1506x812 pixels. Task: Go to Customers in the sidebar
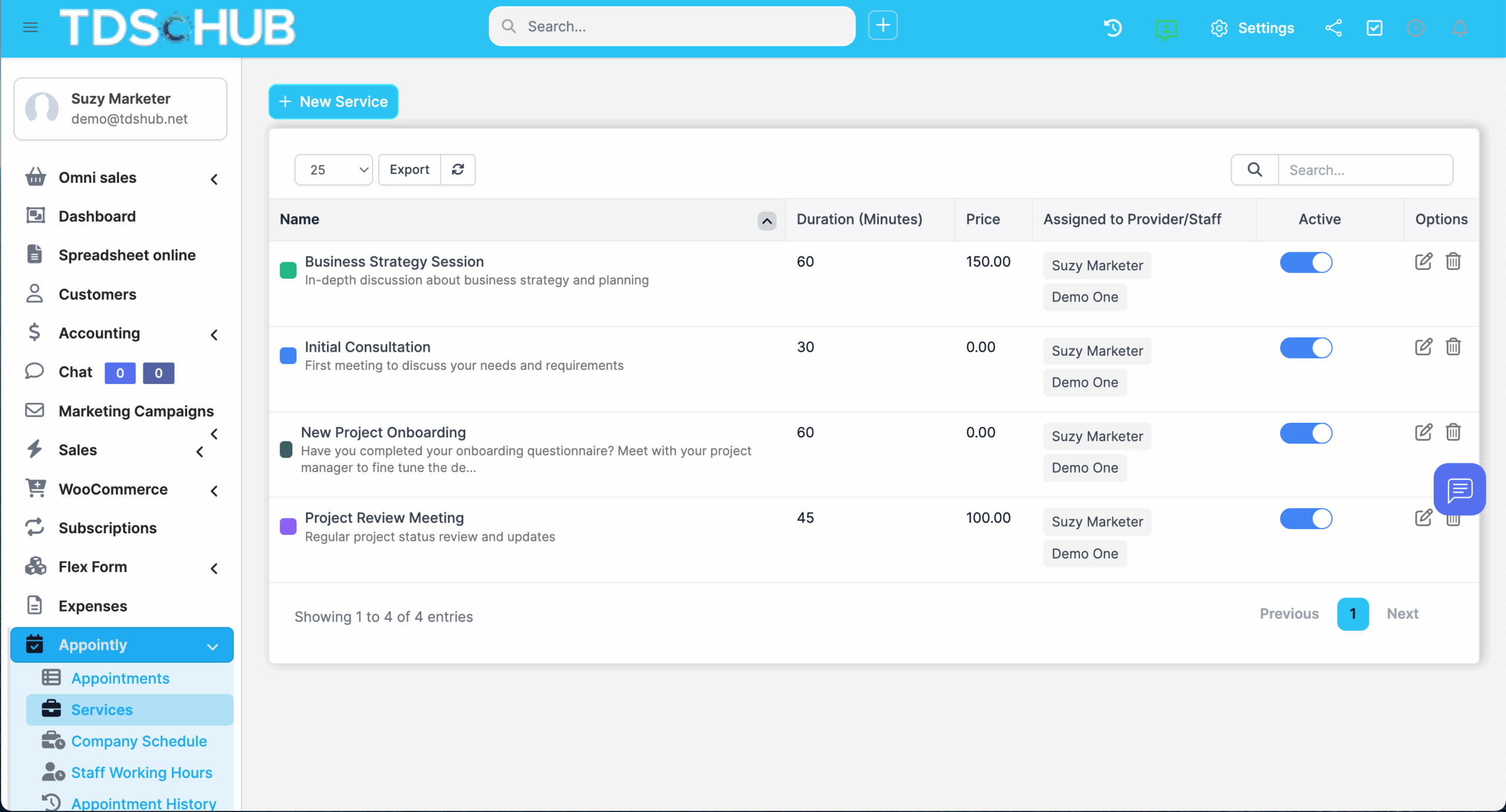coord(97,294)
